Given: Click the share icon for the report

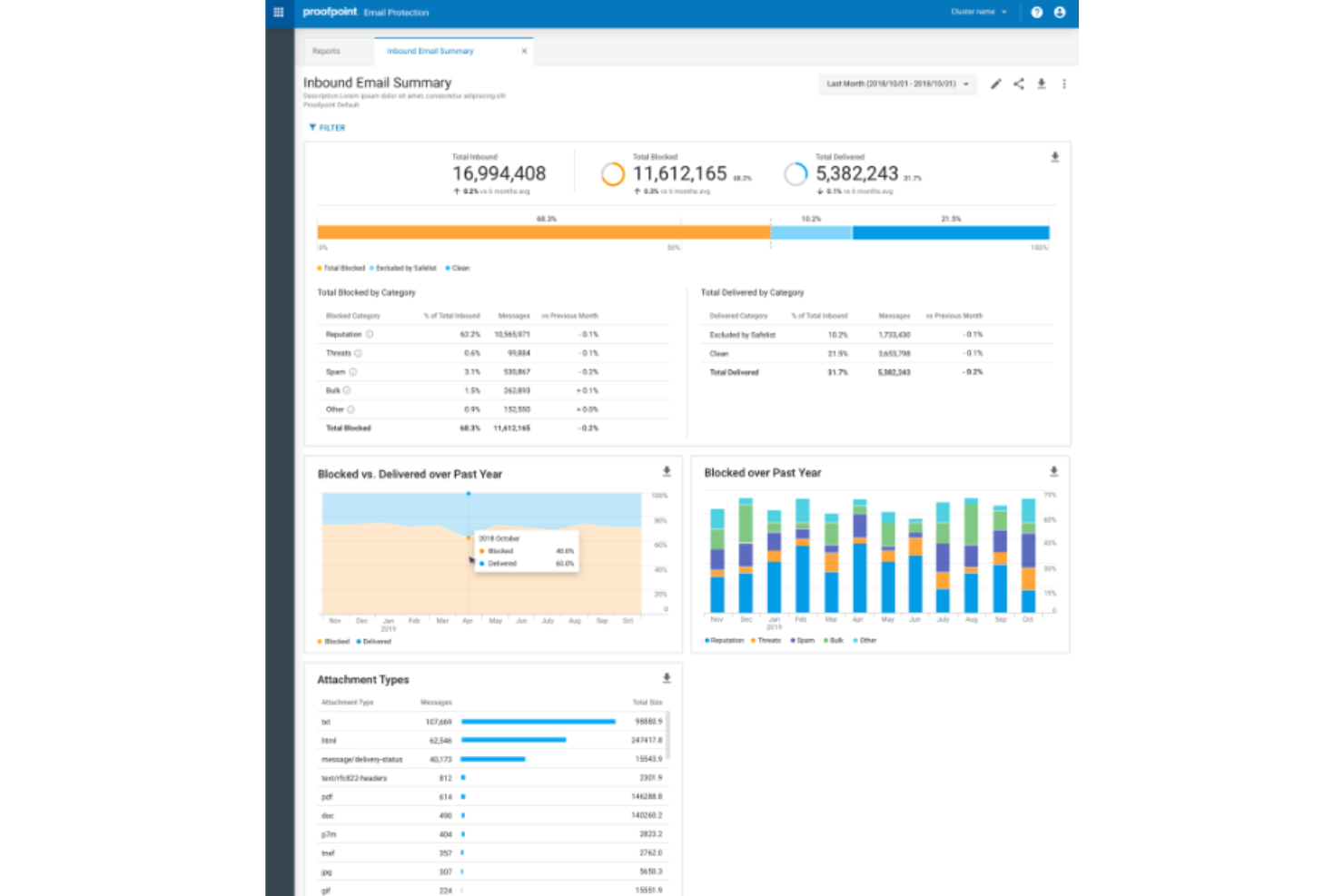Looking at the screenshot, I should pos(1019,84).
